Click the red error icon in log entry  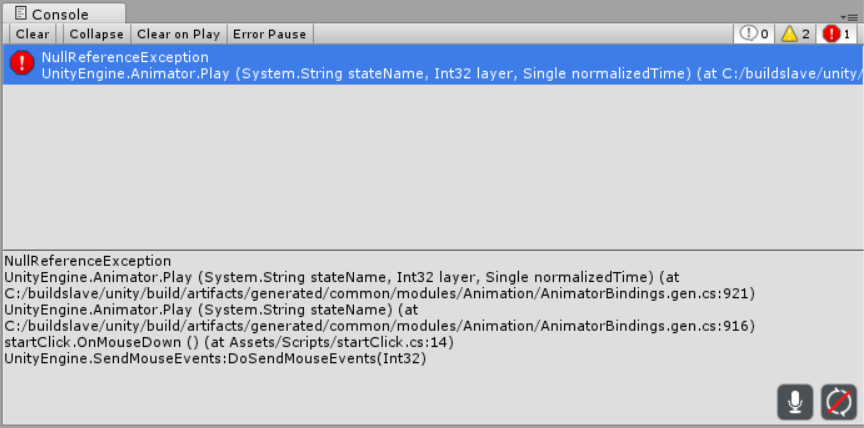click(x=22, y=63)
